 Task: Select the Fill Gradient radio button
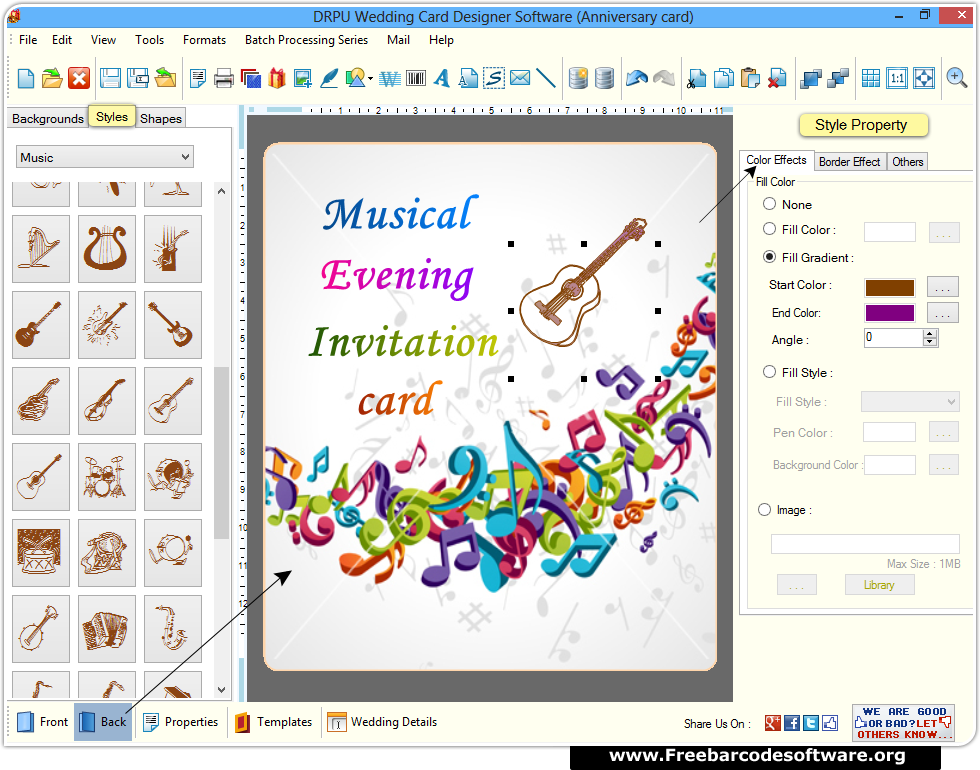(769, 257)
